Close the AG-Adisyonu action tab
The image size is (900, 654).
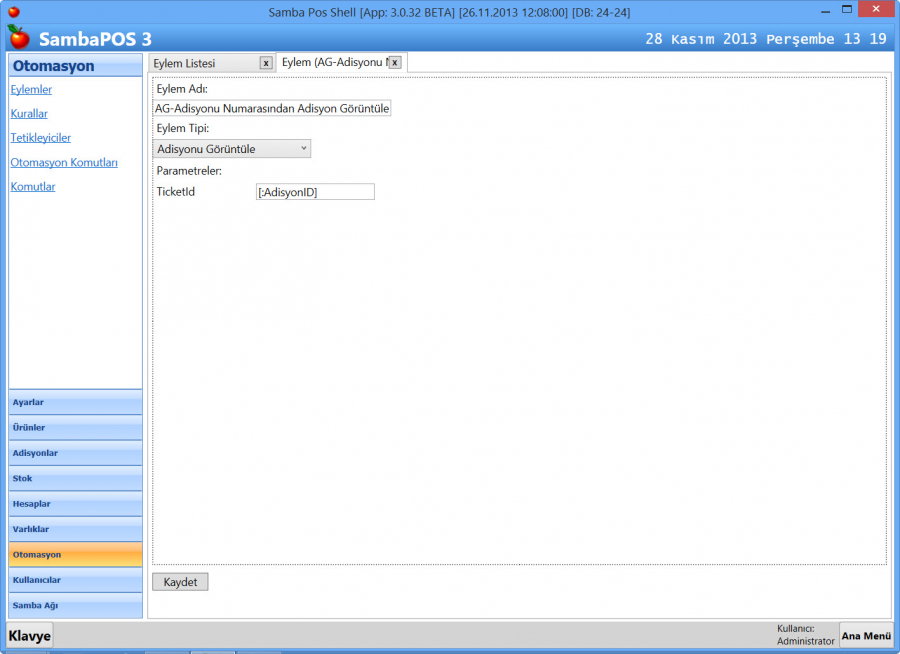395,63
